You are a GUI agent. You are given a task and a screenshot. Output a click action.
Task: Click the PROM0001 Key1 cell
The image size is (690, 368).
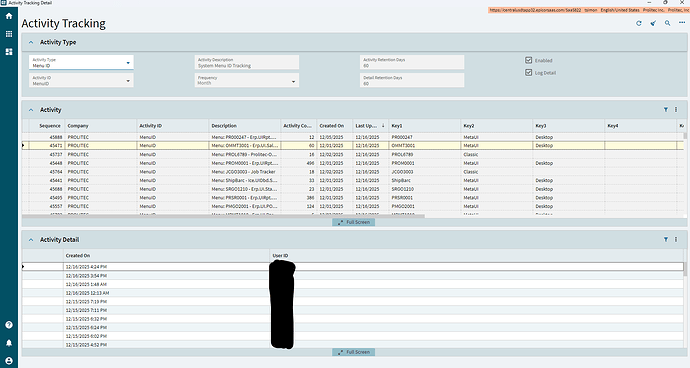click(x=425, y=163)
